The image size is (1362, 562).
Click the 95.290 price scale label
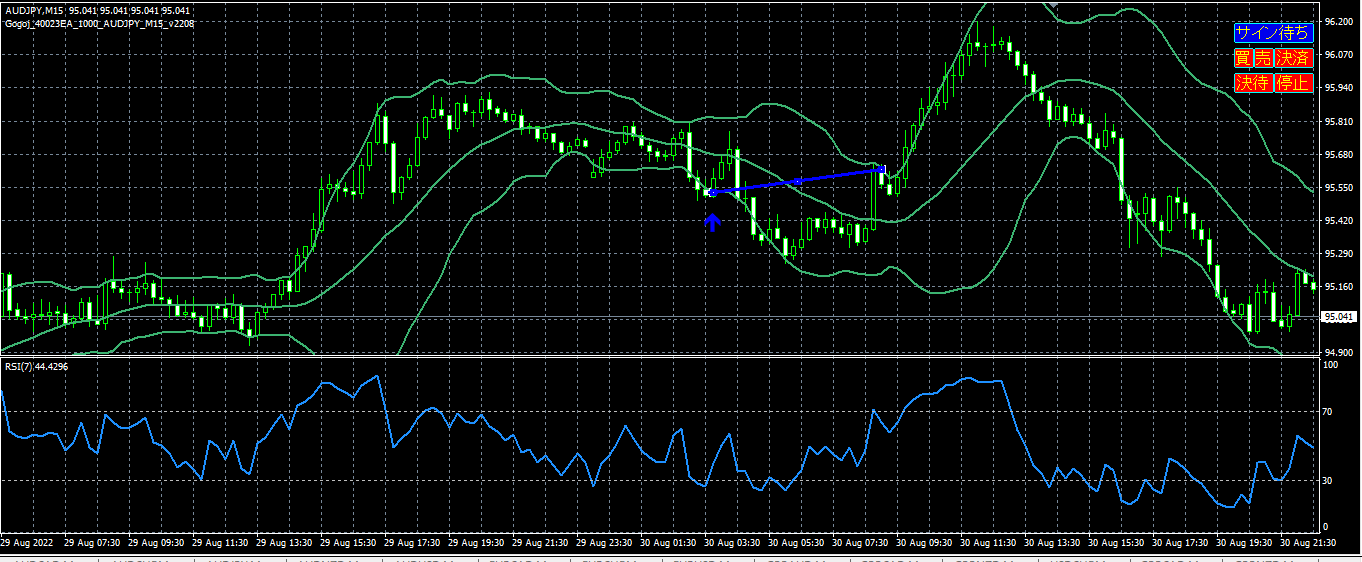point(1339,253)
